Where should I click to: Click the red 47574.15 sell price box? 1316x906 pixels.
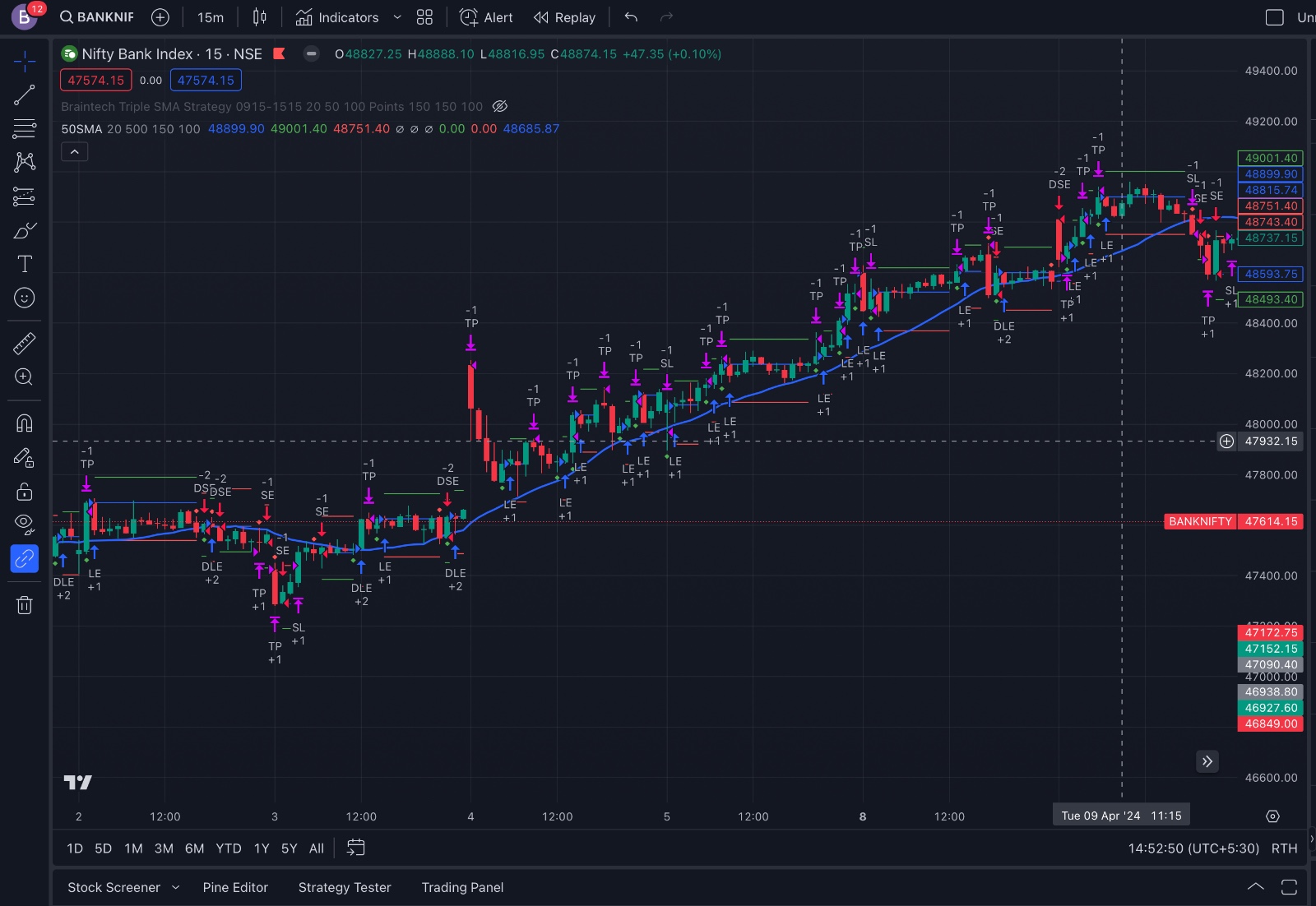(95, 81)
